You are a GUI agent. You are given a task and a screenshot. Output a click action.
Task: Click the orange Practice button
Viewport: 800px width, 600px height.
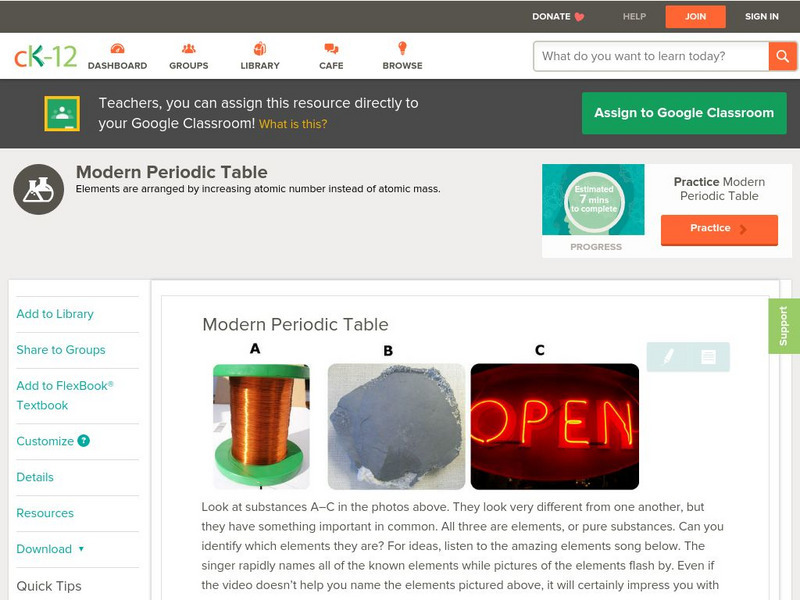[719, 229]
